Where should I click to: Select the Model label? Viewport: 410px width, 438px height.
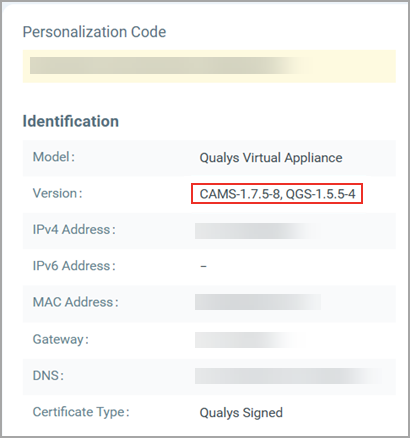[x=54, y=157]
